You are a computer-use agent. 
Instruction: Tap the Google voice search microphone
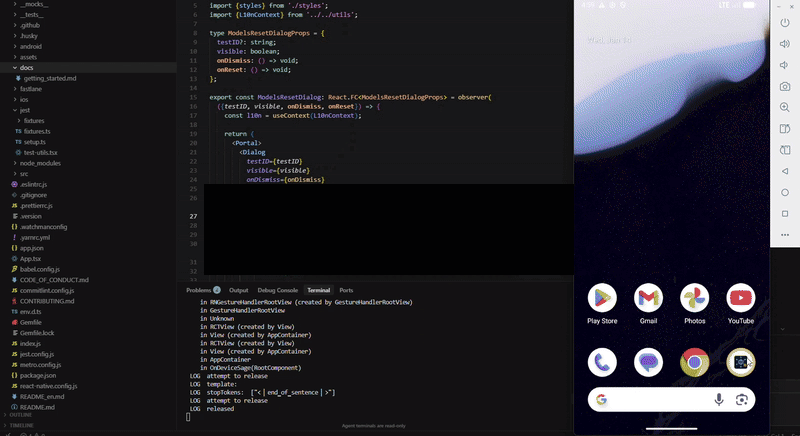pyautogui.click(x=718, y=400)
